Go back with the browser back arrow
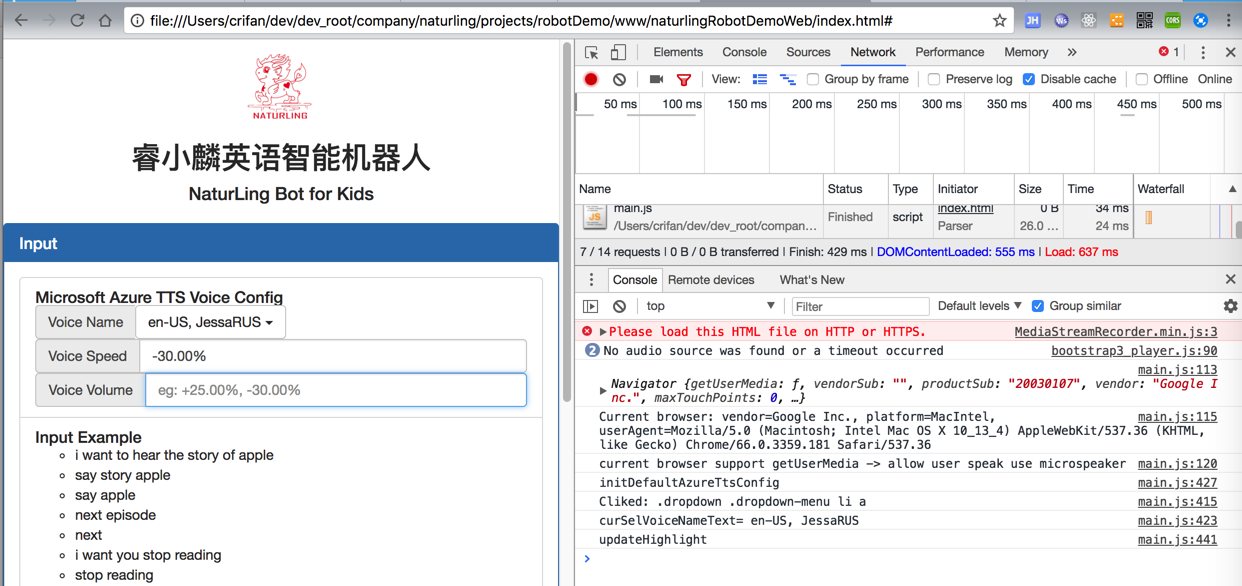Image resolution: width=1242 pixels, height=586 pixels. (21, 20)
